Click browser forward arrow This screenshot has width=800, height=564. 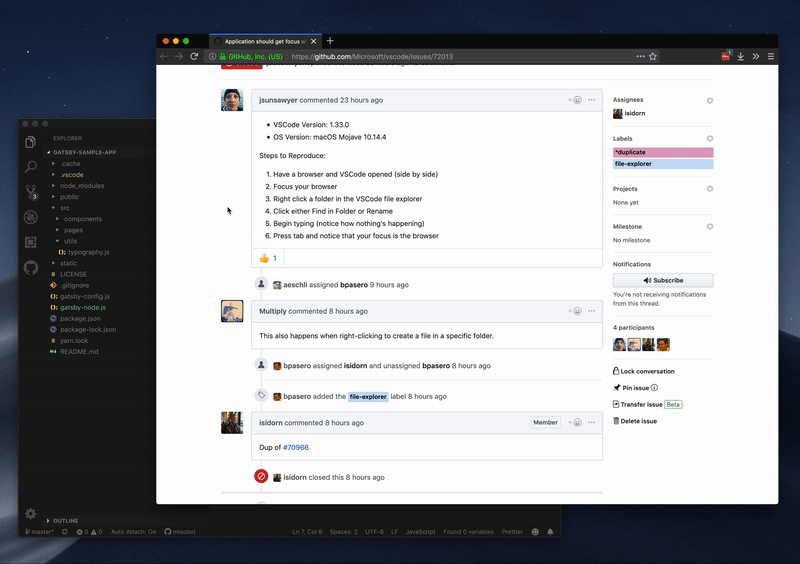[179, 56]
